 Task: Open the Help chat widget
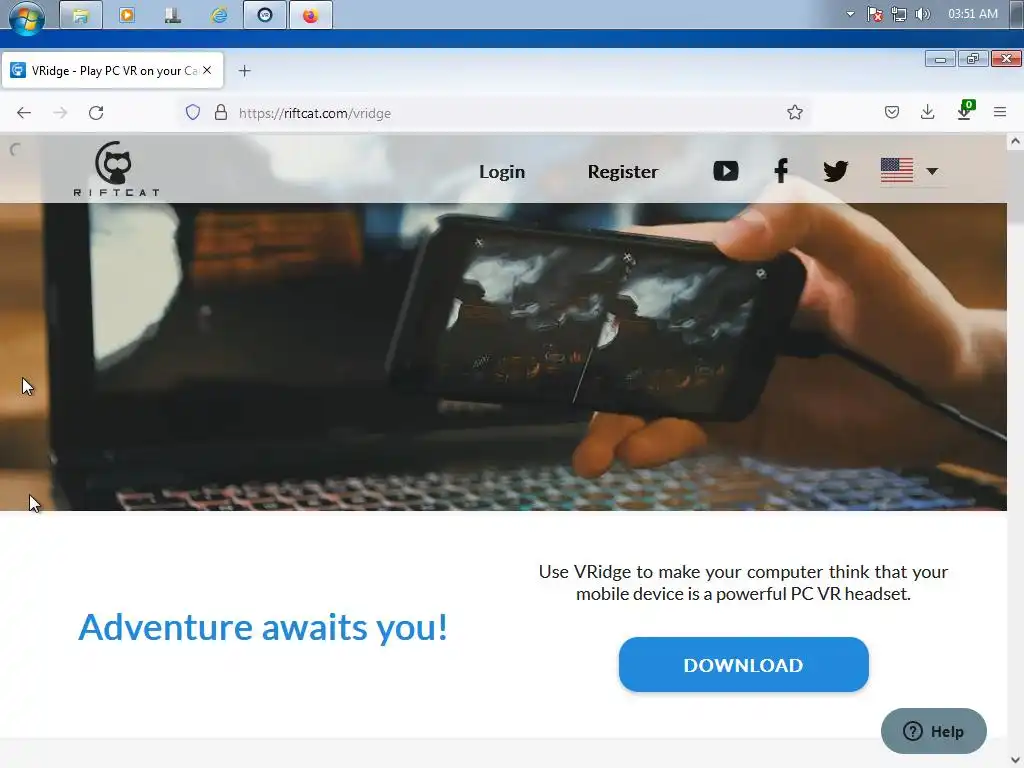click(x=934, y=731)
